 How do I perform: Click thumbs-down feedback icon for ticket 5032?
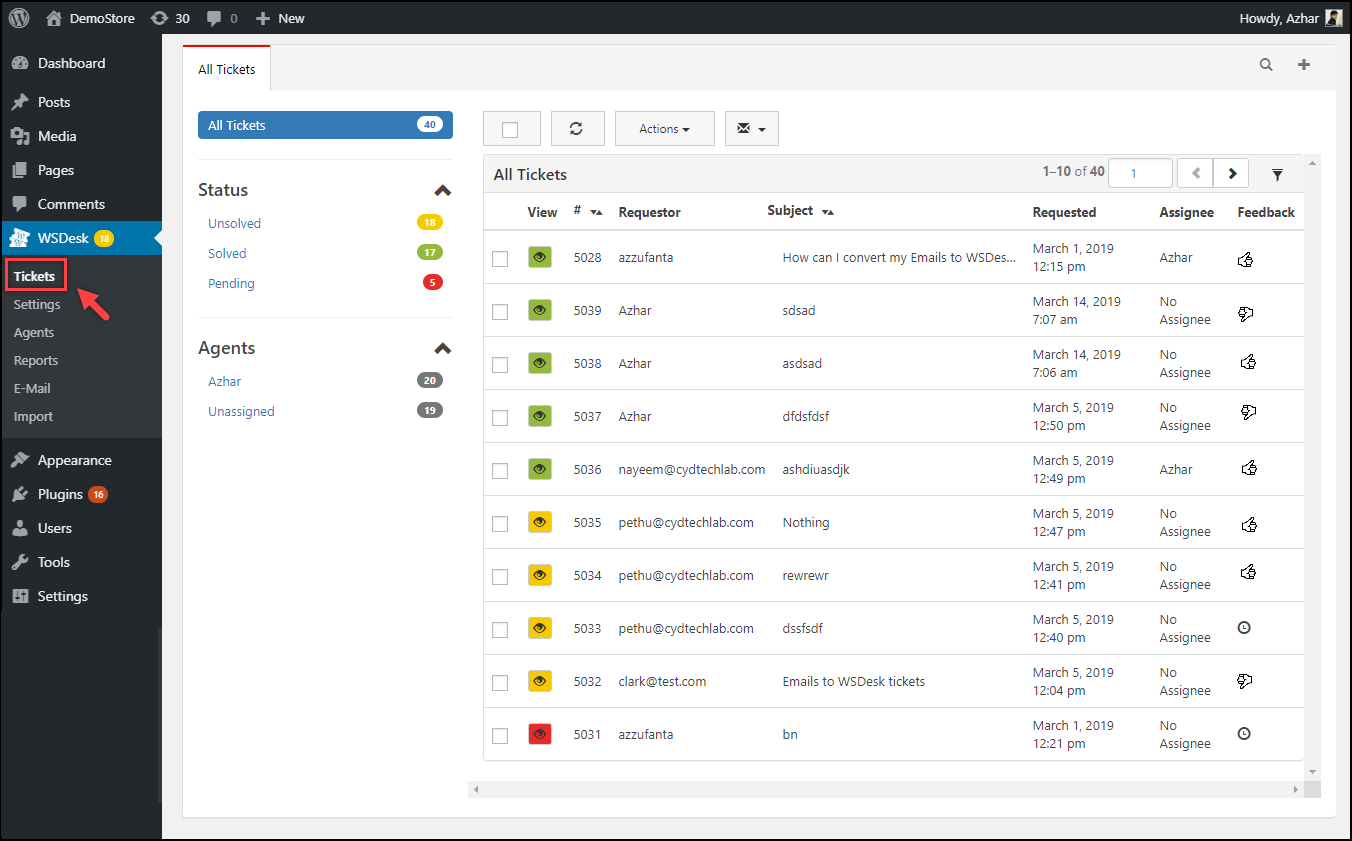pos(1246,681)
